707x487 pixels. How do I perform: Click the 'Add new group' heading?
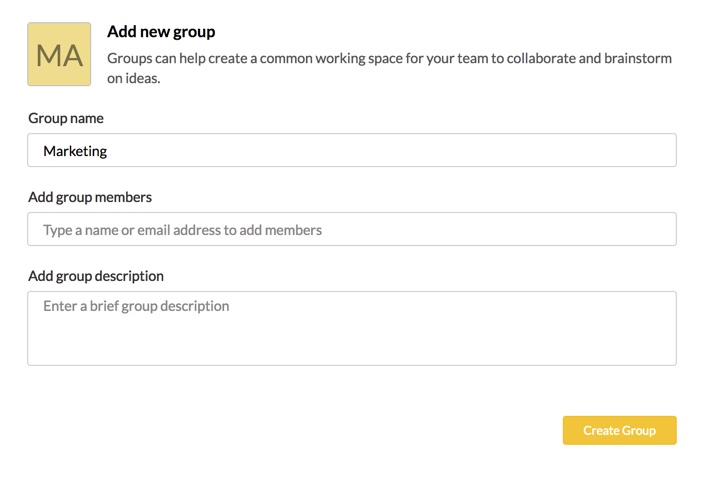click(x=161, y=32)
